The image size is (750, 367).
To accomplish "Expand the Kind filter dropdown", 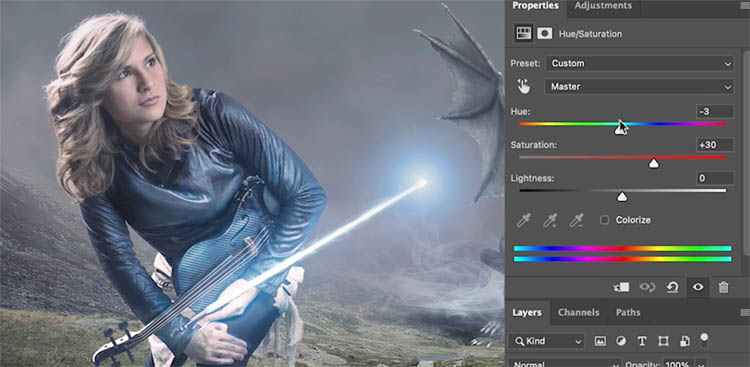I will 546,341.
